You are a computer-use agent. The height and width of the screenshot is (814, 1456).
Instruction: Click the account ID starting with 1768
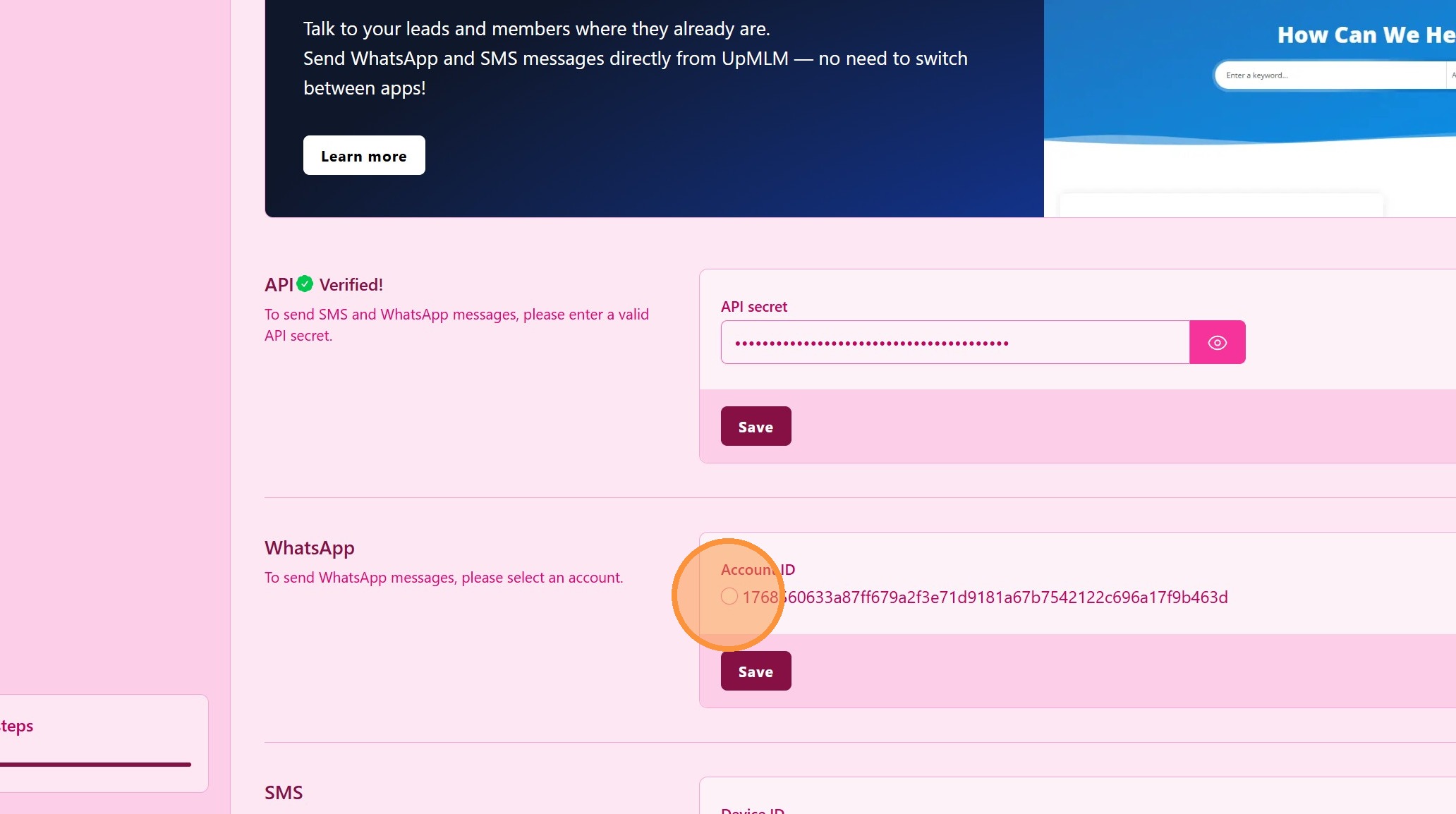click(985, 597)
